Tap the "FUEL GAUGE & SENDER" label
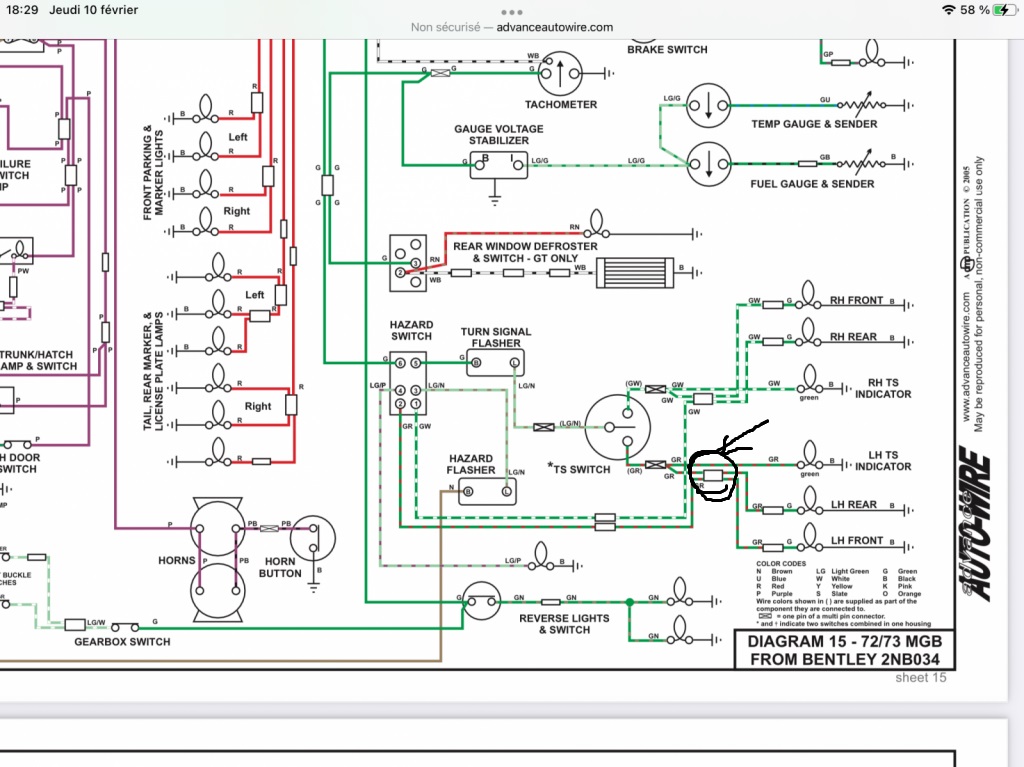The height and width of the screenshot is (767, 1024). (812, 184)
